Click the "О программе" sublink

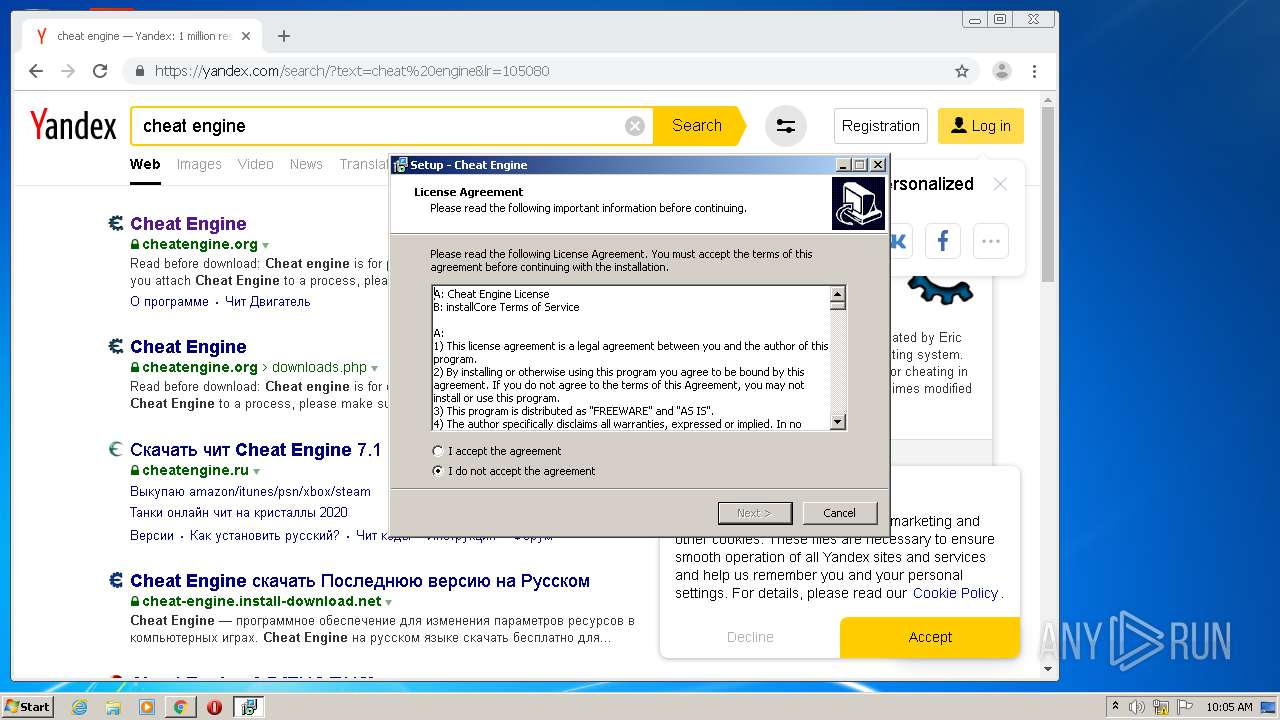pyautogui.click(x=169, y=301)
